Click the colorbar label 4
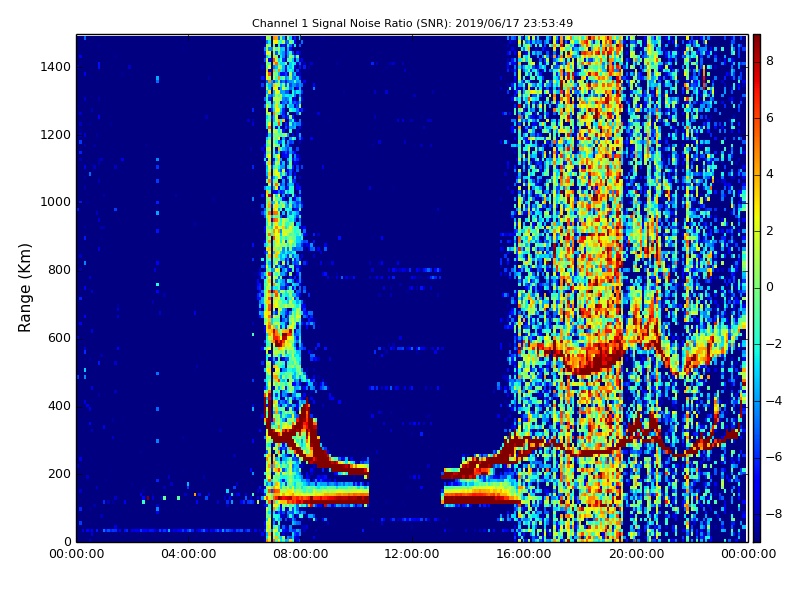Image resolution: width=800 pixels, height=600 pixels. point(770,174)
